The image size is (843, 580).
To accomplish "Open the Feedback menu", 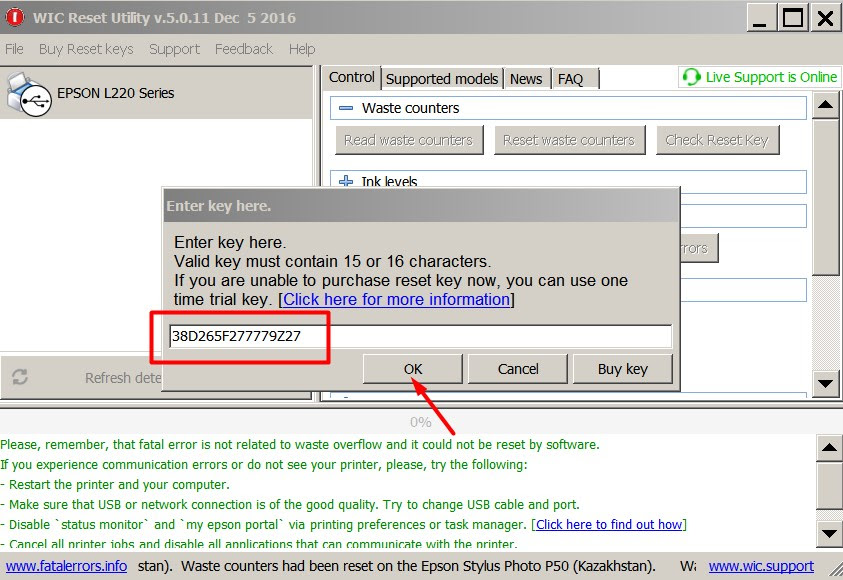I will [x=244, y=49].
